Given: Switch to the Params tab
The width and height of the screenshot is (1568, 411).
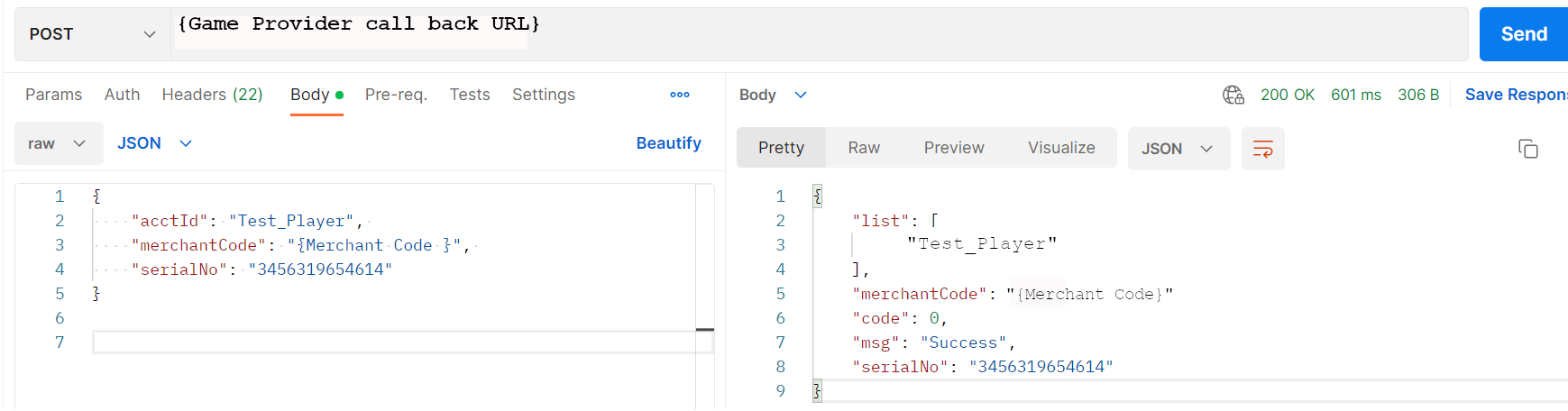Looking at the screenshot, I should point(53,95).
